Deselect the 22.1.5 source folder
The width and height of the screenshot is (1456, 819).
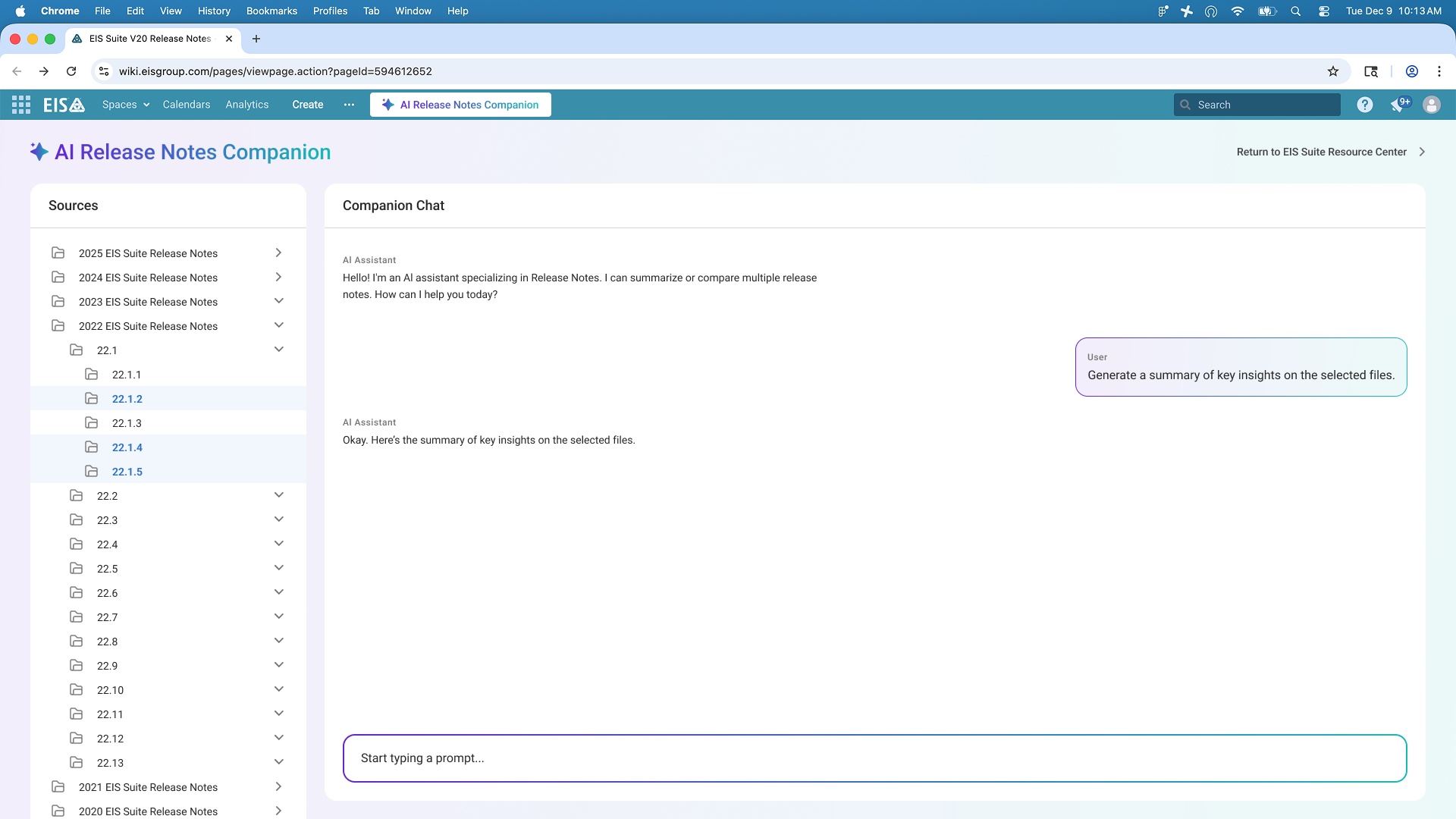point(127,472)
